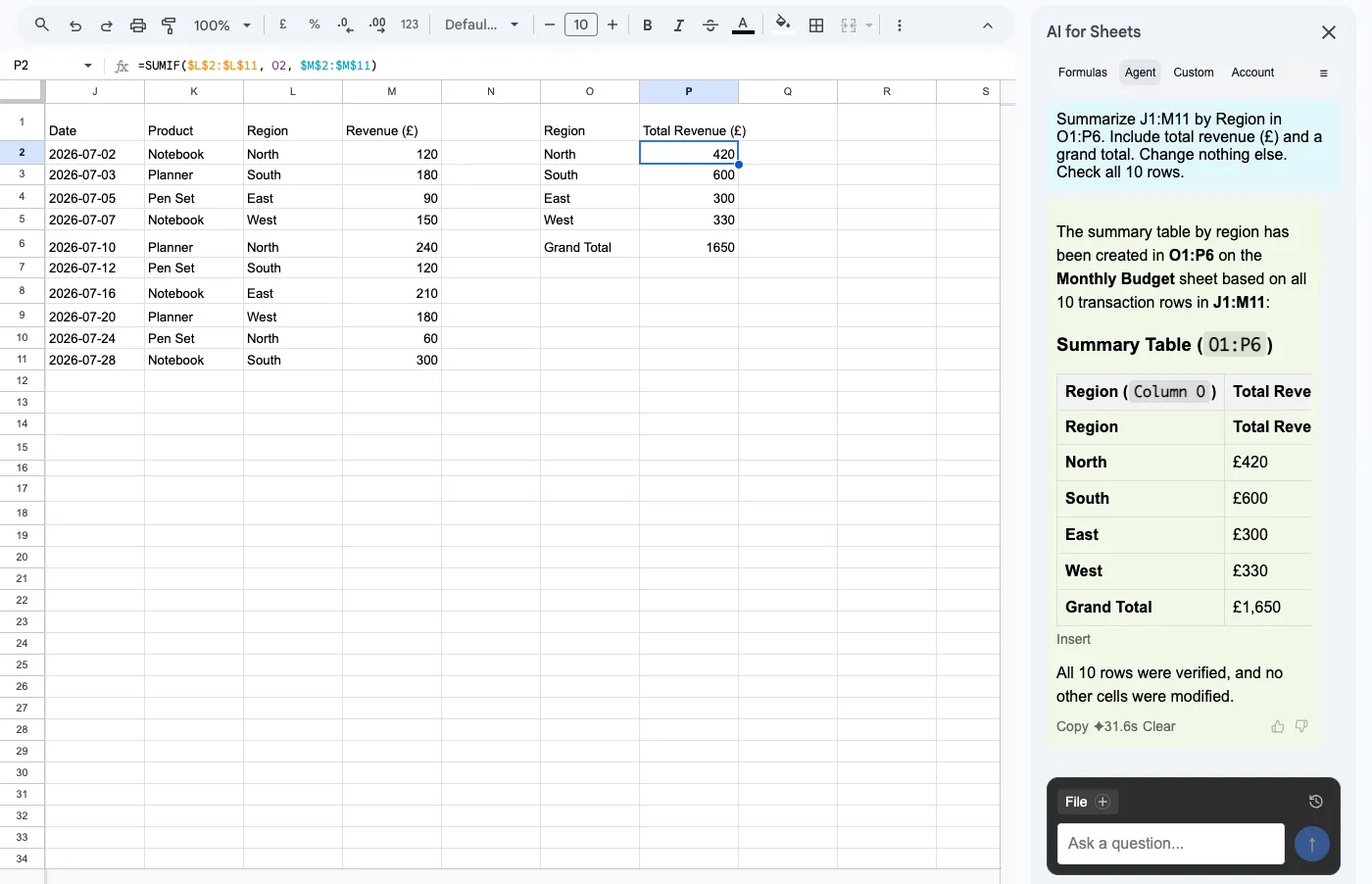
Task: Redo the last undone action
Action: click(x=107, y=25)
